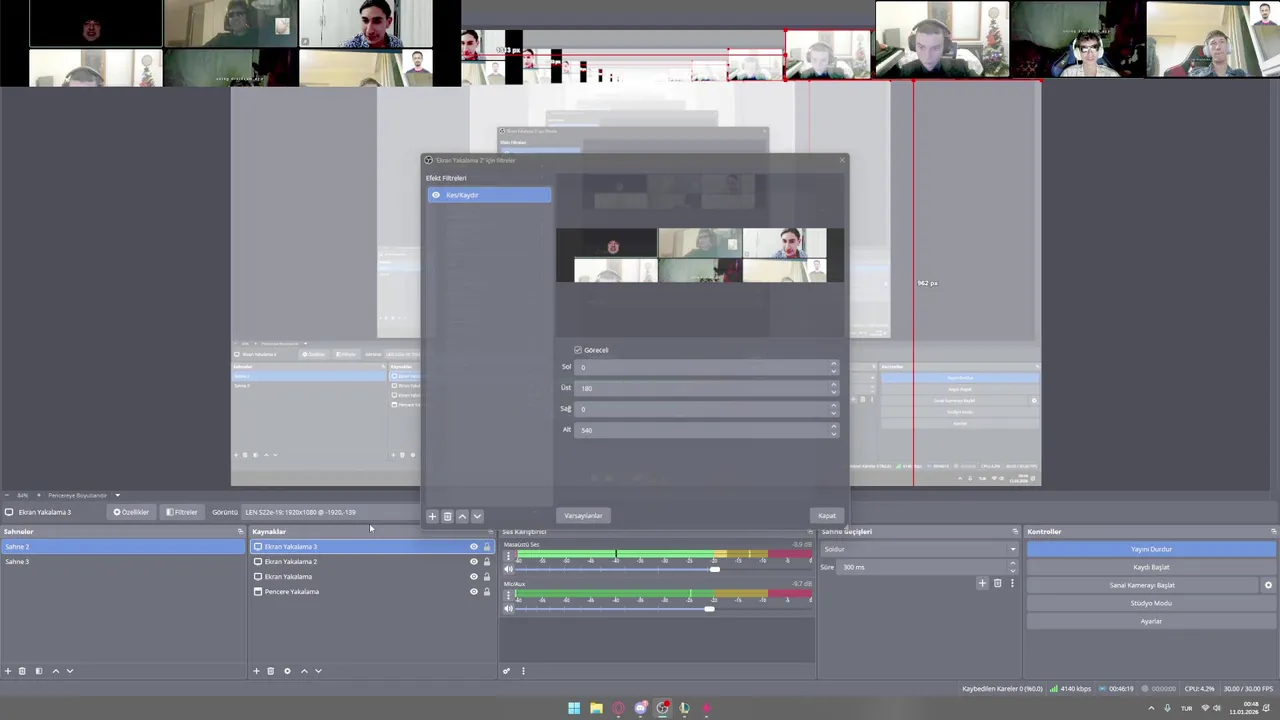Screen dimensions: 1280x720
Task: Close the filters dialog with Kapat
Action: pyautogui.click(x=827, y=516)
